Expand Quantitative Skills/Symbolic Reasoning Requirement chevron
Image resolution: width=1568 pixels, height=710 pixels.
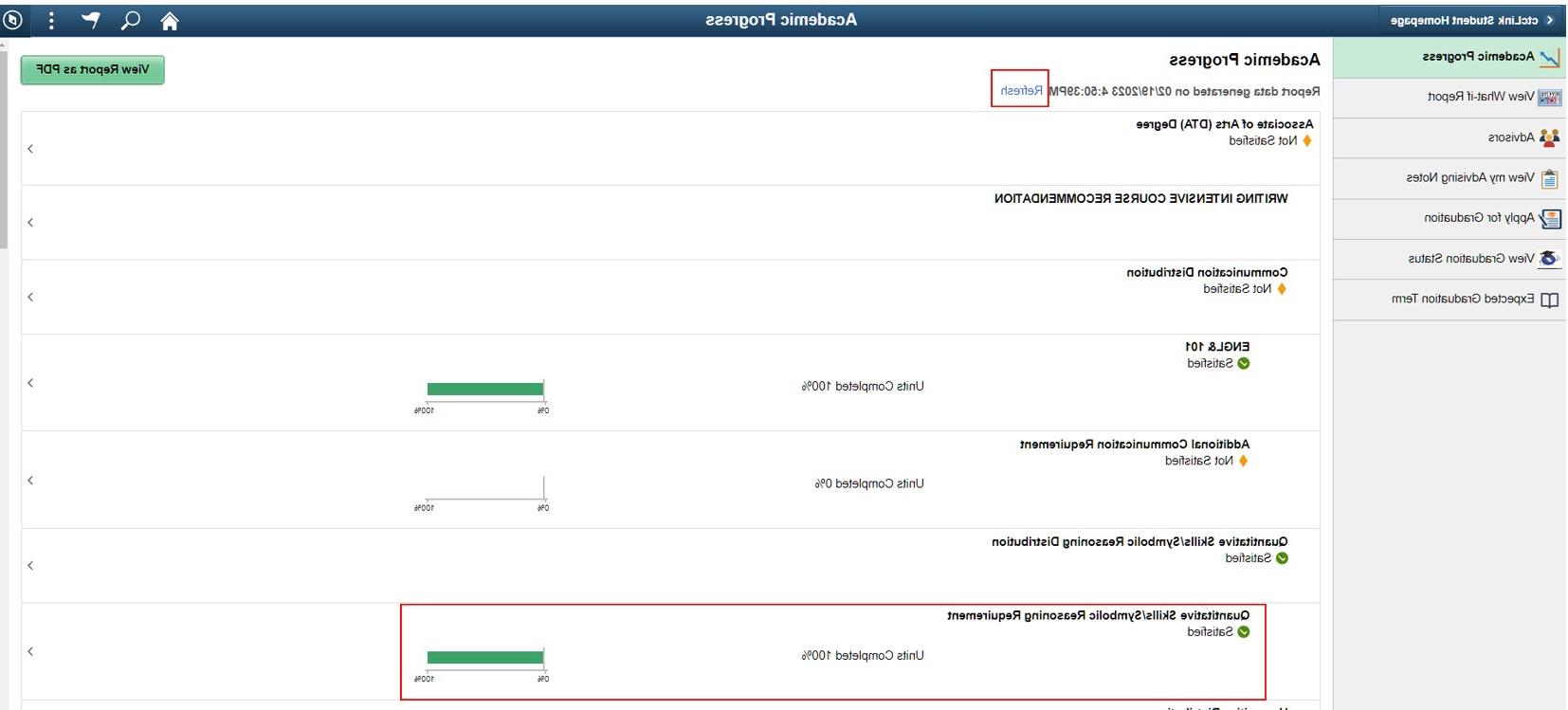click(x=30, y=652)
